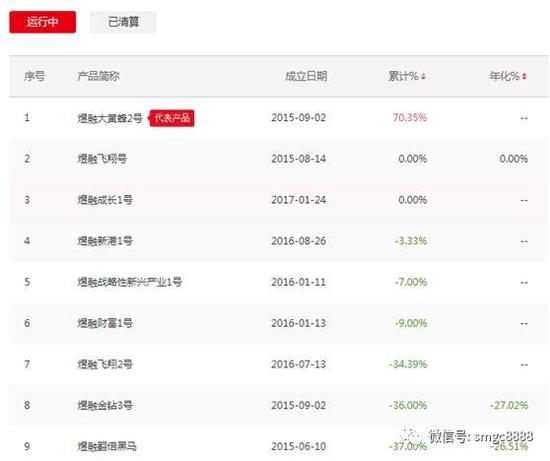Select the date 2016-01-13
The image size is (550, 461).
point(299,323)
